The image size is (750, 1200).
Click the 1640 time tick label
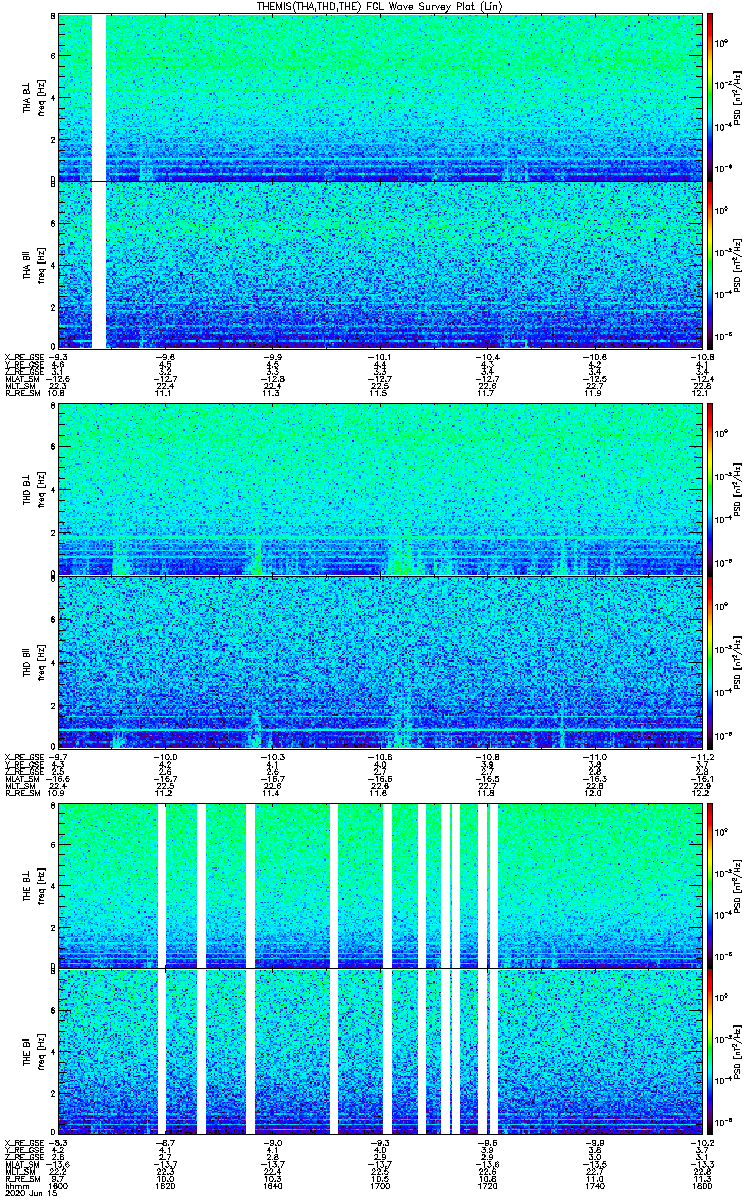(273, 1186)
